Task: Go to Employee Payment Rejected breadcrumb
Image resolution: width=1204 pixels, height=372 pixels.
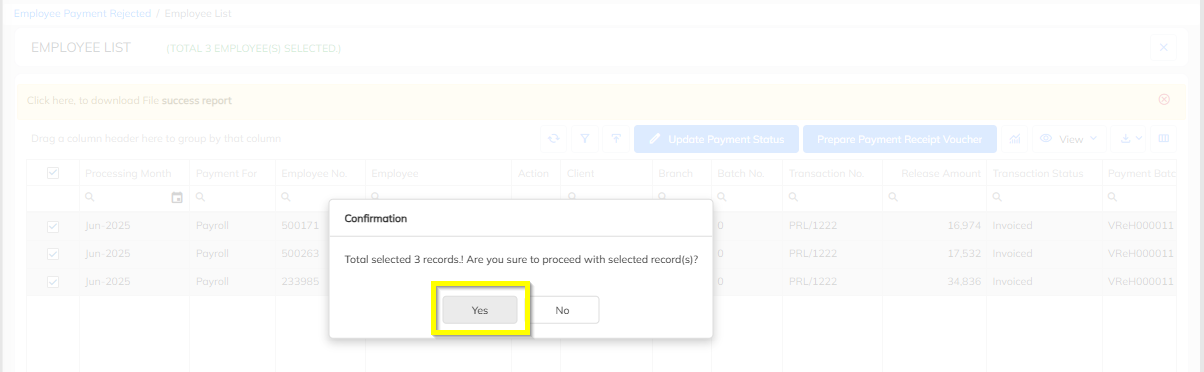Action: [82, 14]
